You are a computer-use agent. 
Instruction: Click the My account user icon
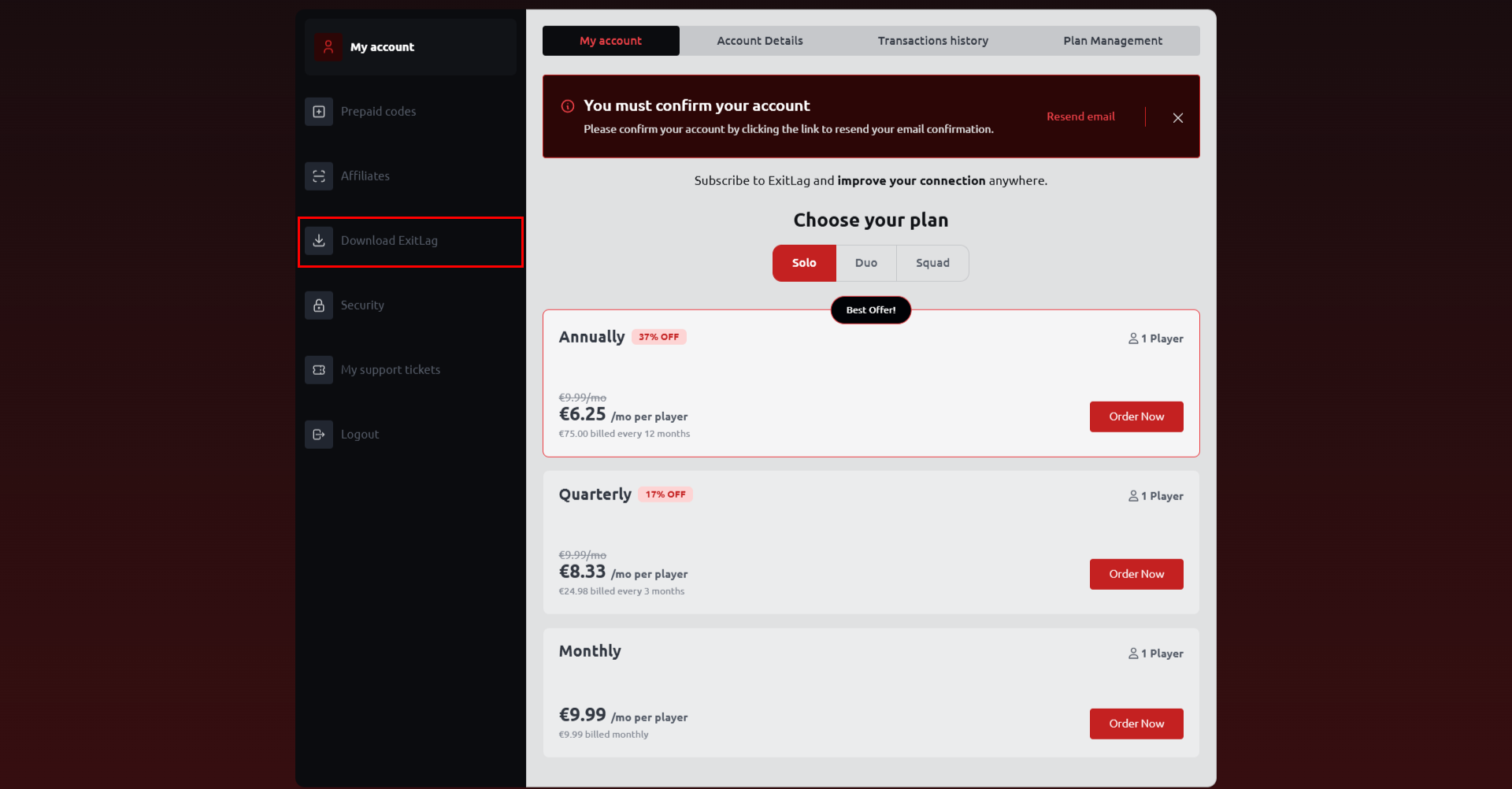pyautogui.click(x=328, y=47)
